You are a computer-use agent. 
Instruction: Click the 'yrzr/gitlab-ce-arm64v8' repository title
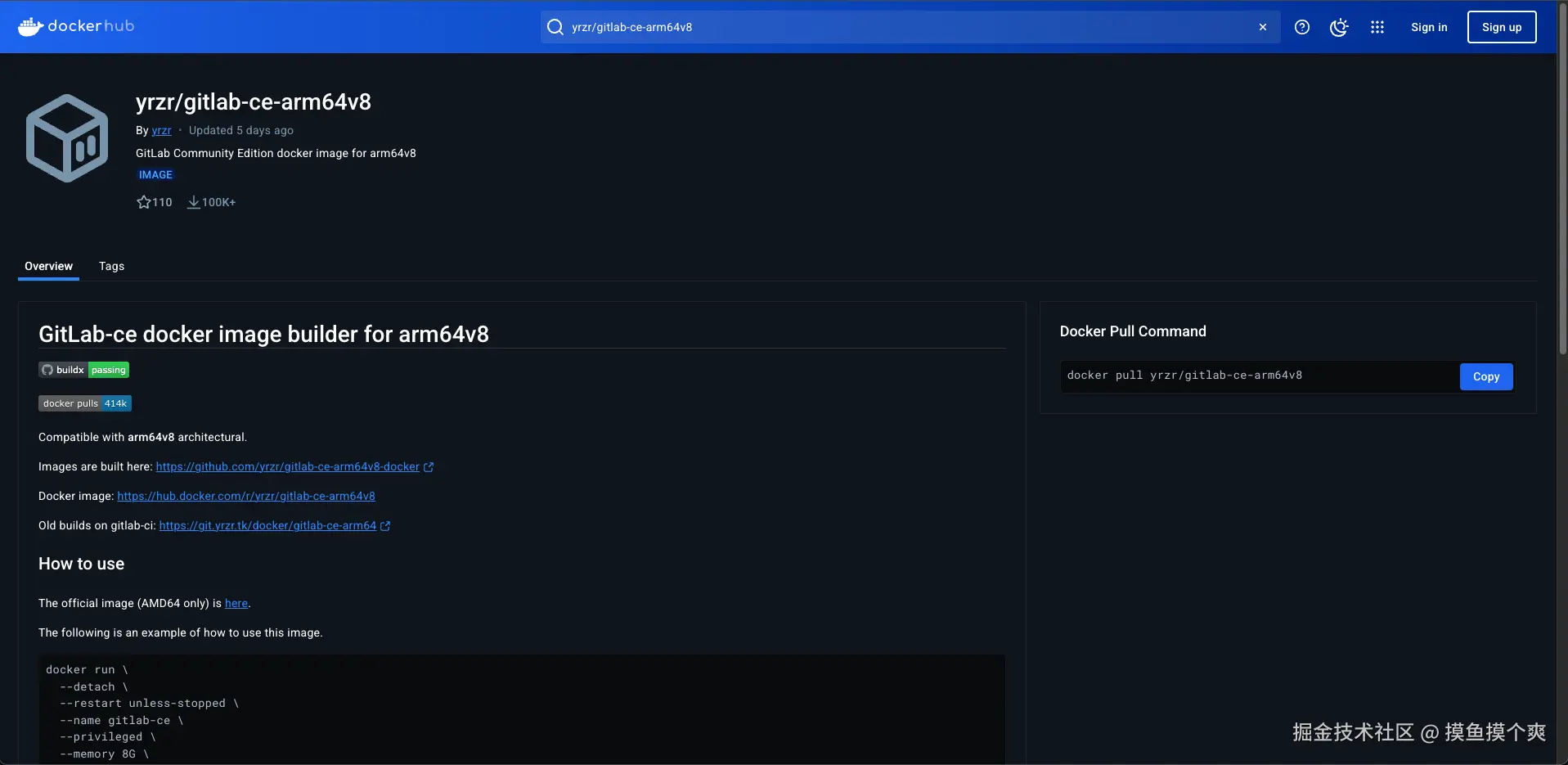coord(254,101)
